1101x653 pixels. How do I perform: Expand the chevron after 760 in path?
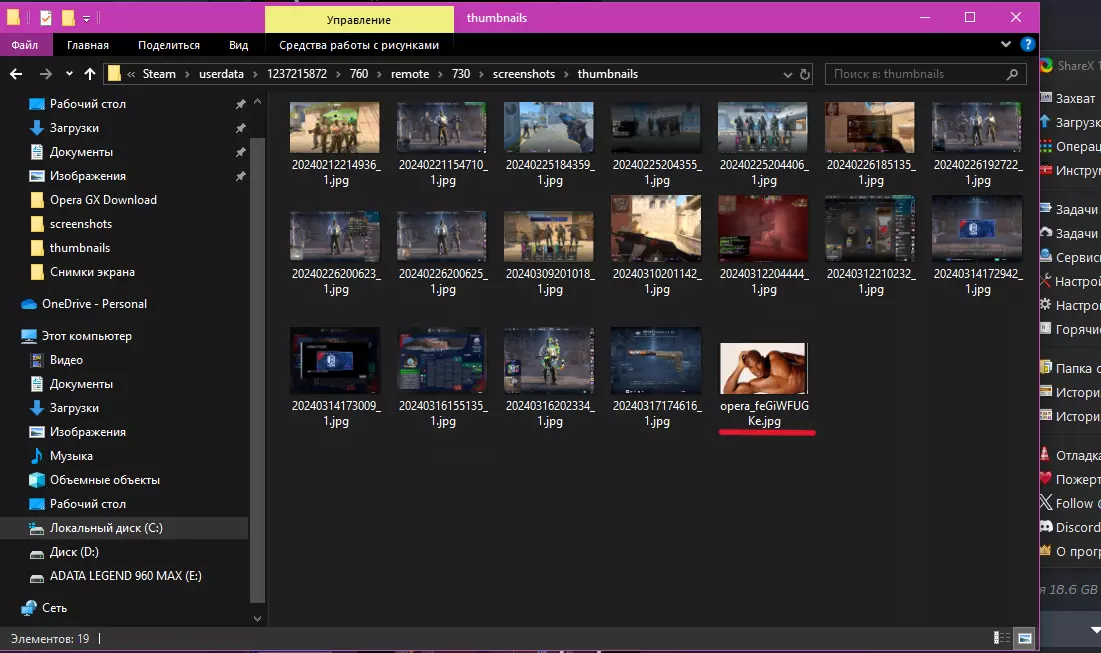(x=379, y=74)
